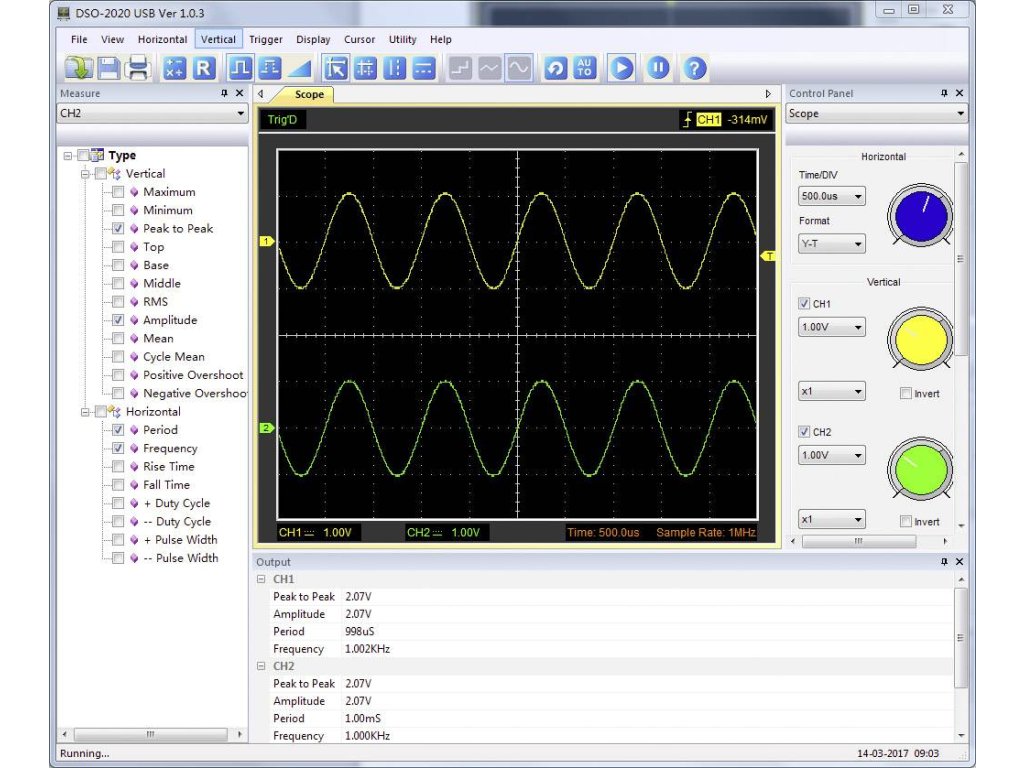Select the blue ramp triangle toolbar icon
The image size is (1024, 768).
[x=301, y=68]
